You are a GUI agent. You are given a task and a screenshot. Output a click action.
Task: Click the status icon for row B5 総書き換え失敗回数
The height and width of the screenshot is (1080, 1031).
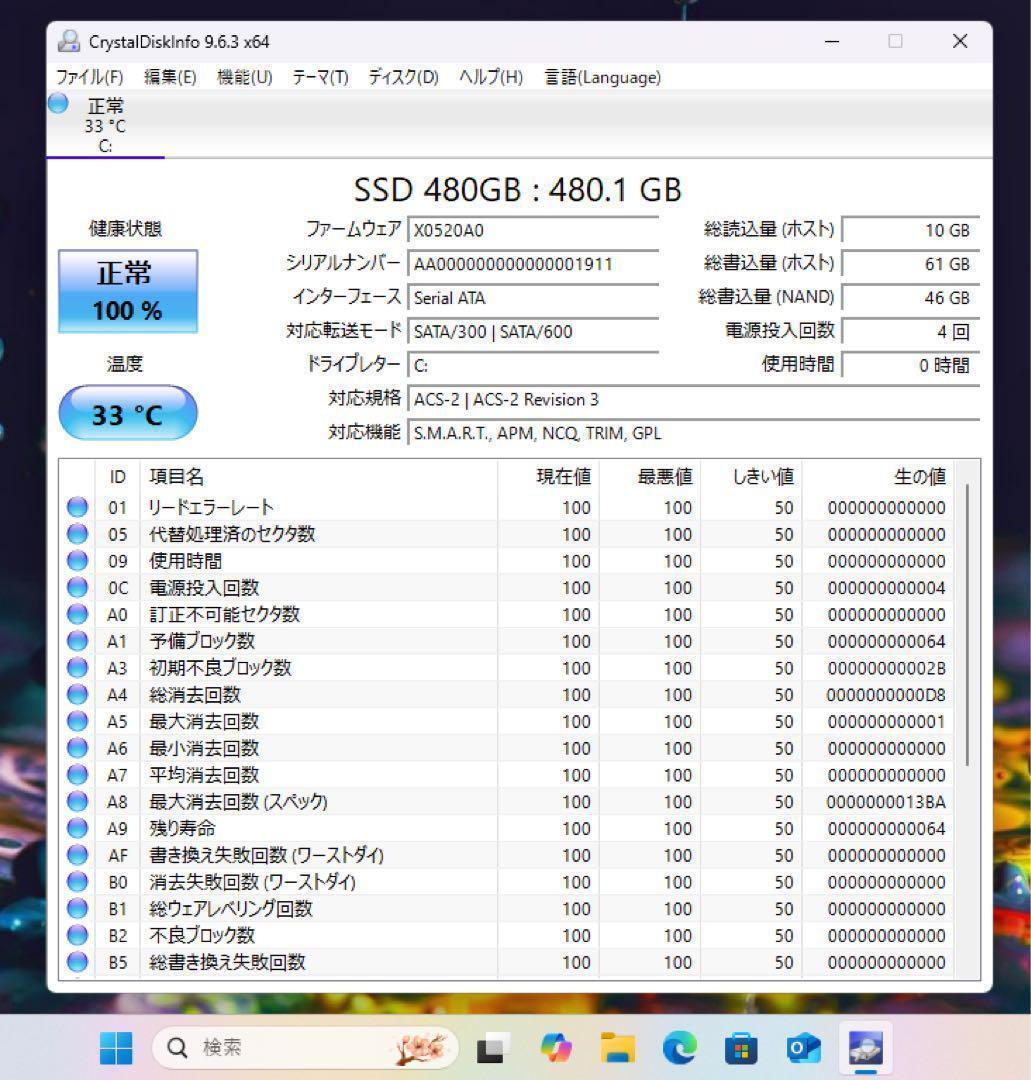pyautogui.click(x=77, y=962)
